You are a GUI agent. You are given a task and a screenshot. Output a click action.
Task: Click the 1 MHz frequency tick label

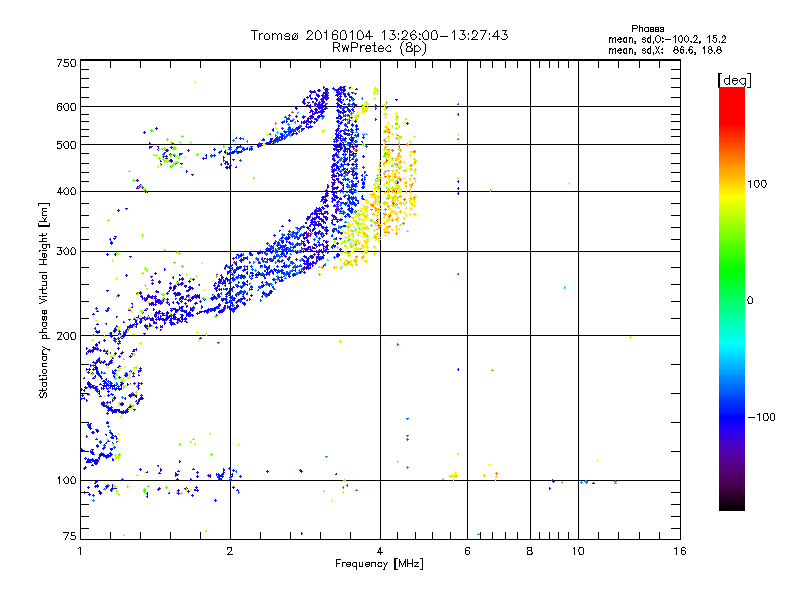[x=80, y=551]
